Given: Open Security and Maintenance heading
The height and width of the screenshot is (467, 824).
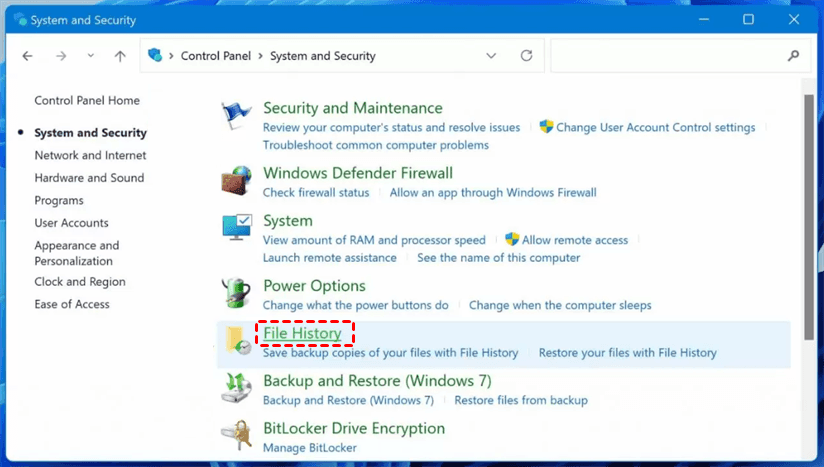Looking at the screenshot, I should pos(353,108).
